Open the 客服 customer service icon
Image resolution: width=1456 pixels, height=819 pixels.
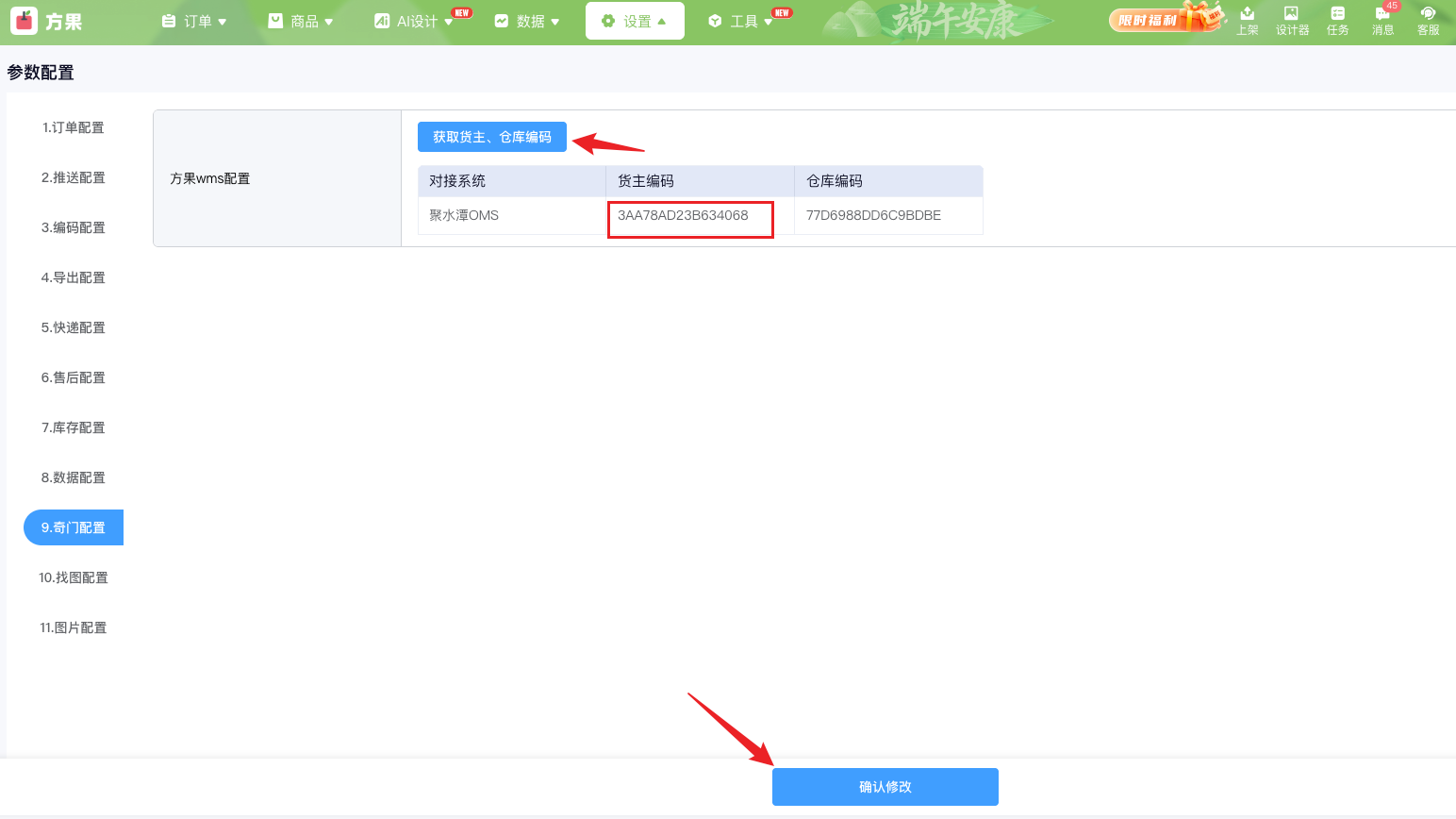[x=1428, y=20]
